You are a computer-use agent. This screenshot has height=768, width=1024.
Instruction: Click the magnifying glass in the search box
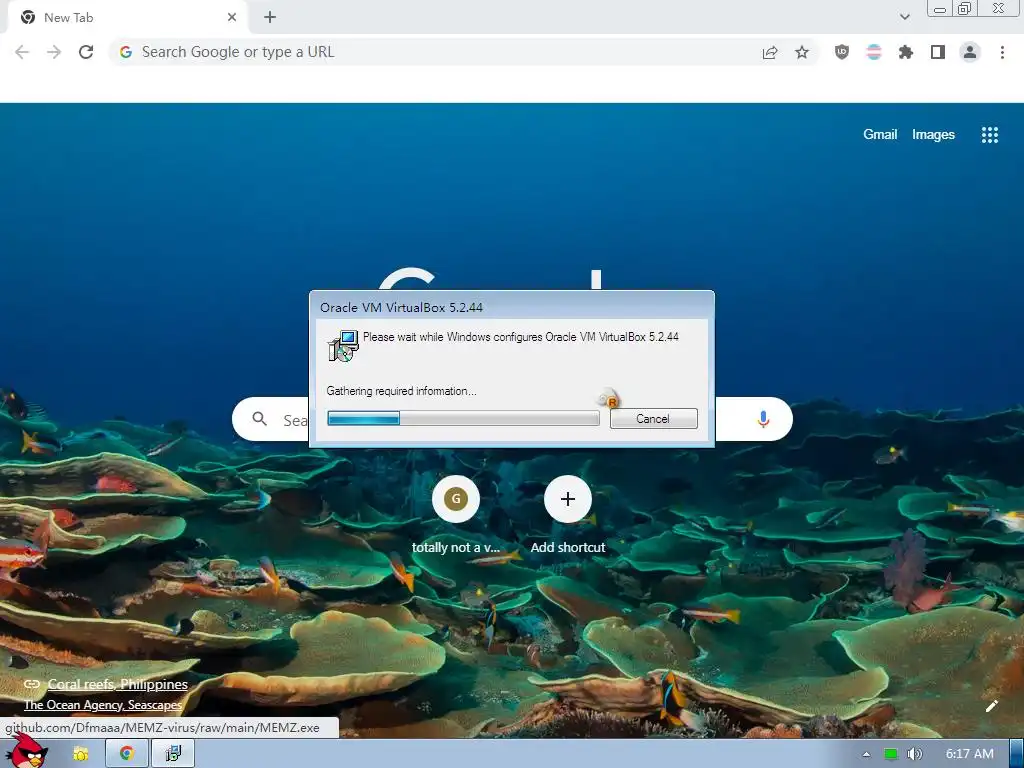260,419
